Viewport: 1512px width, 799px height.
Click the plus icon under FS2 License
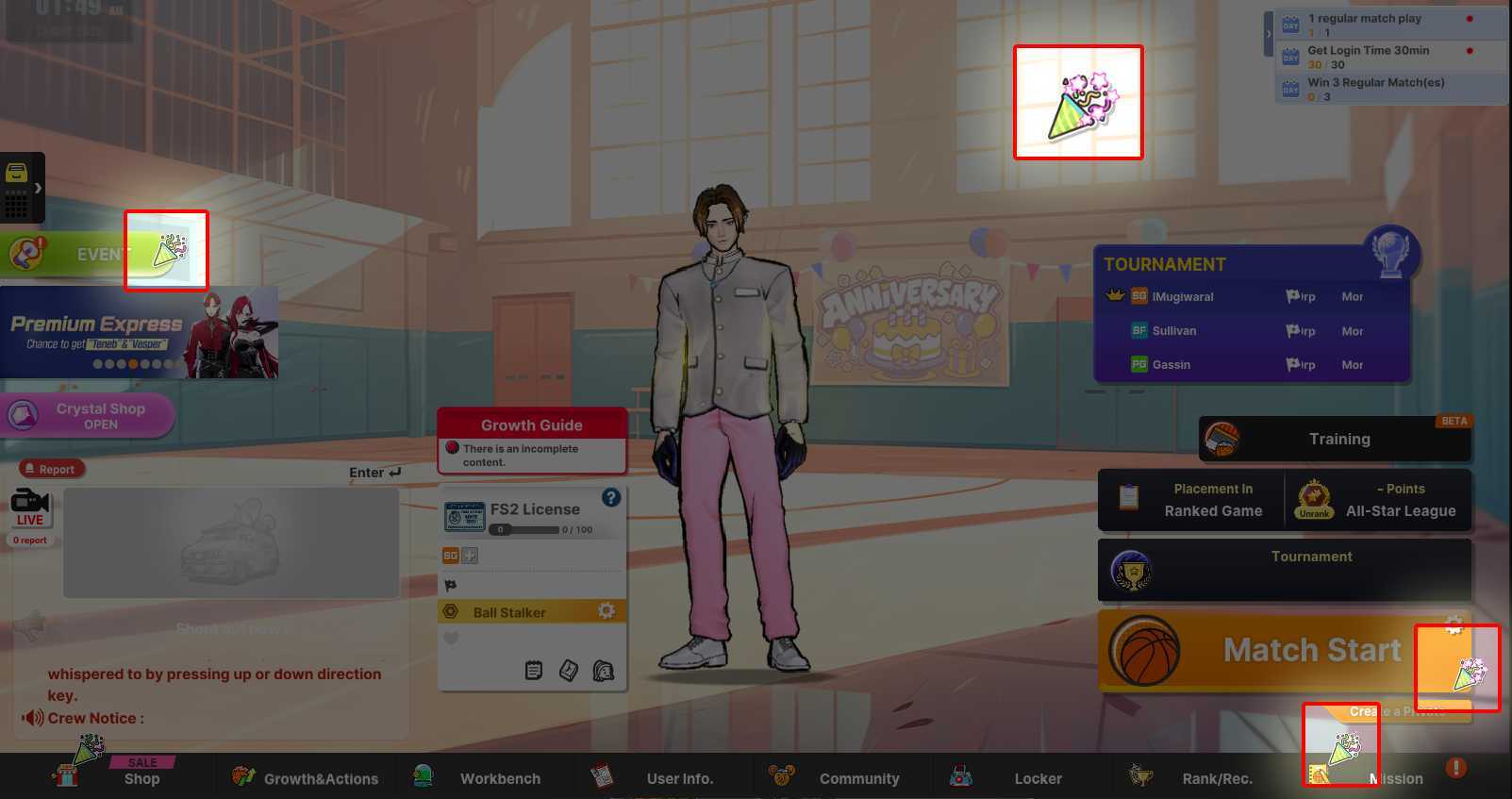470,556
